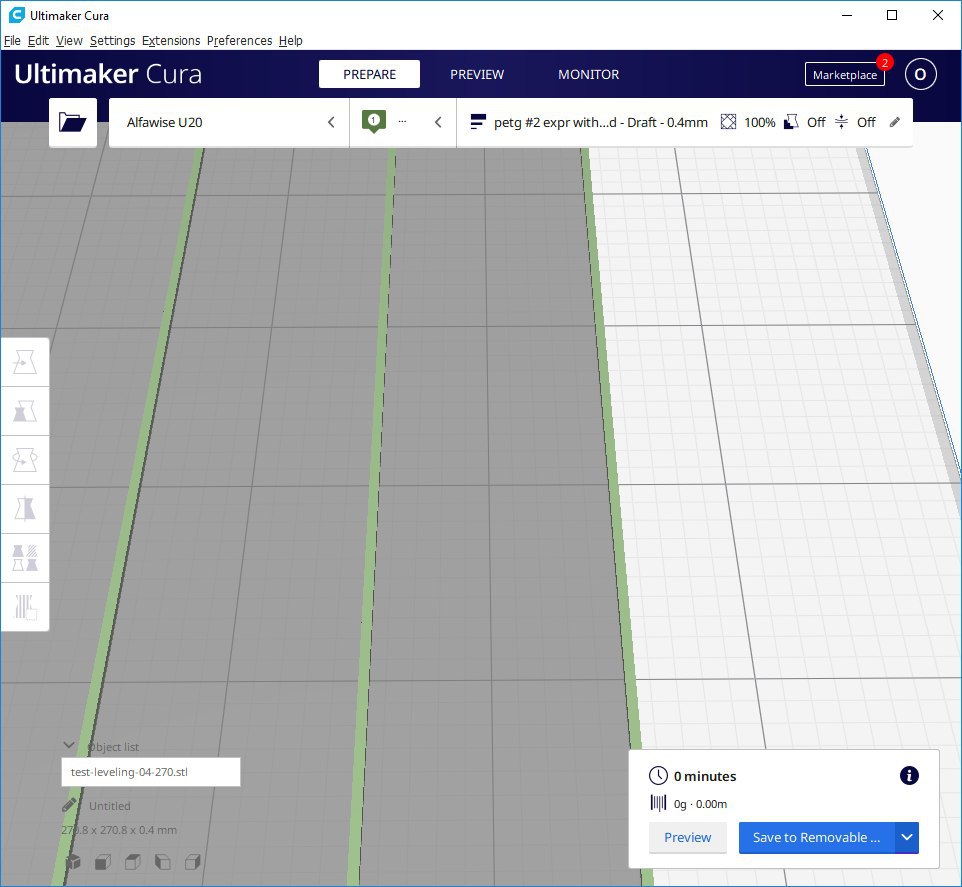Open the Settings menu

(112, 40)
